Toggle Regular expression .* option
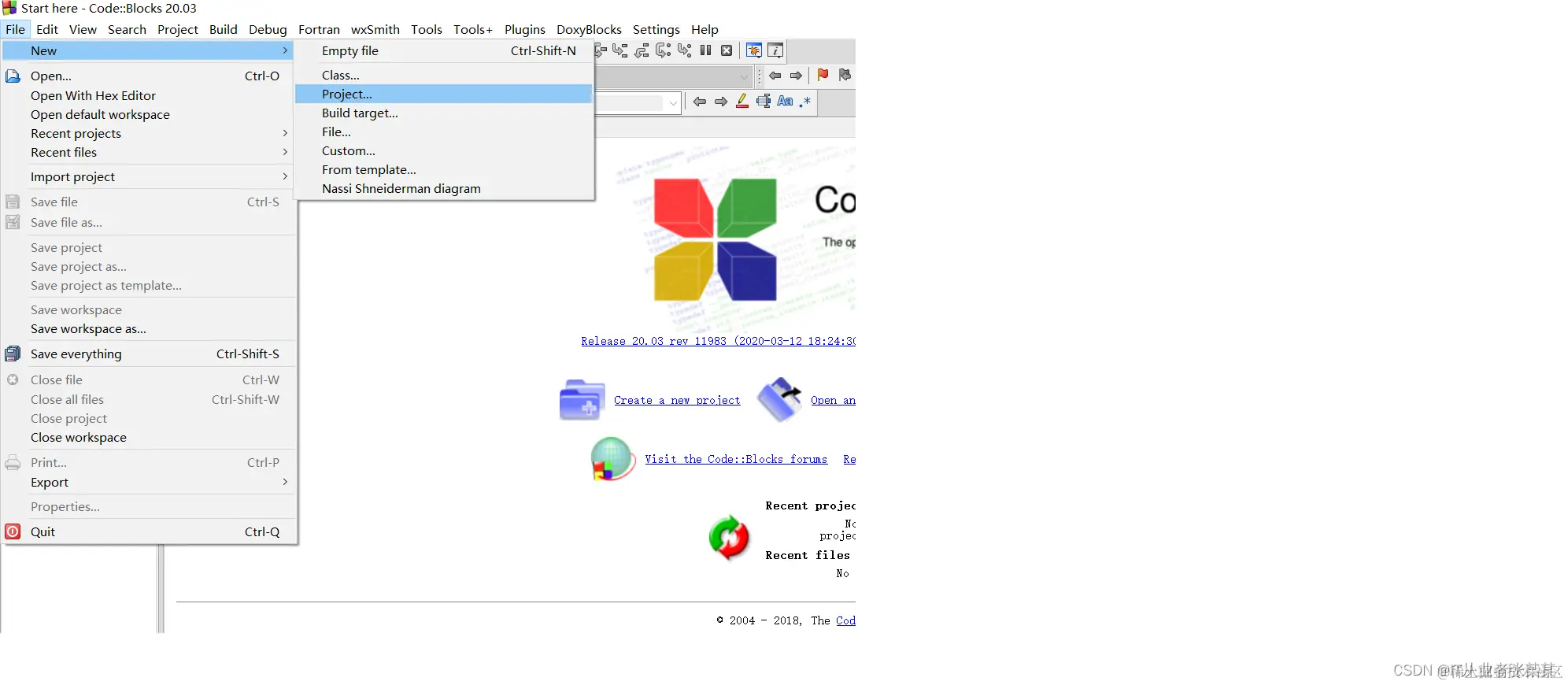Image resolution: width=1568 pixels, height=685 pixels. tap(804, 102)
